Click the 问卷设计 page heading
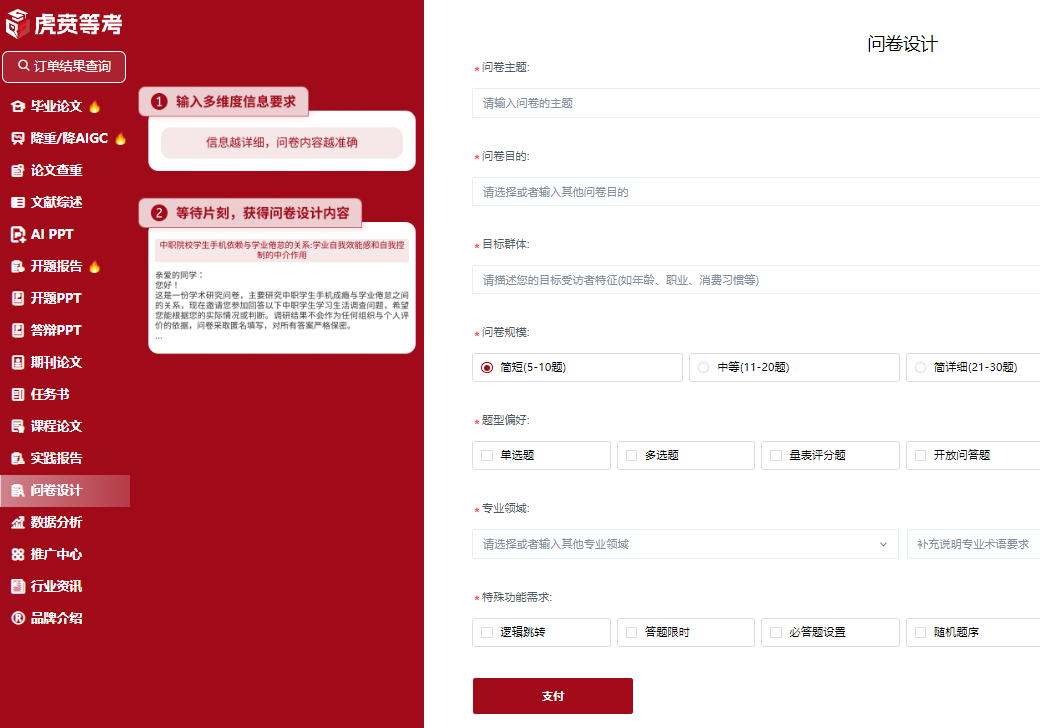This screenshot has width=1040, height=728. pyautogui.click(x=902, y=44)
